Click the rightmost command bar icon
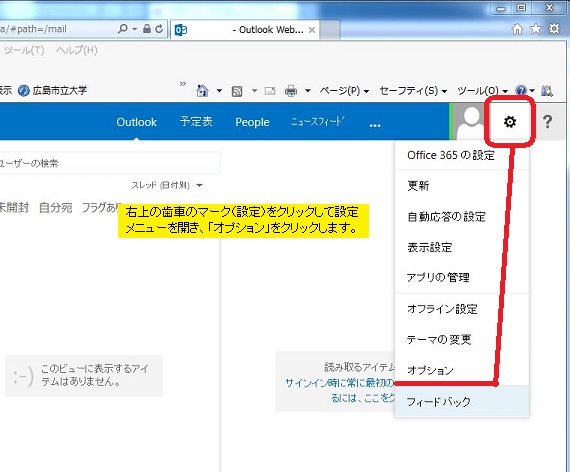 point(547,90)
